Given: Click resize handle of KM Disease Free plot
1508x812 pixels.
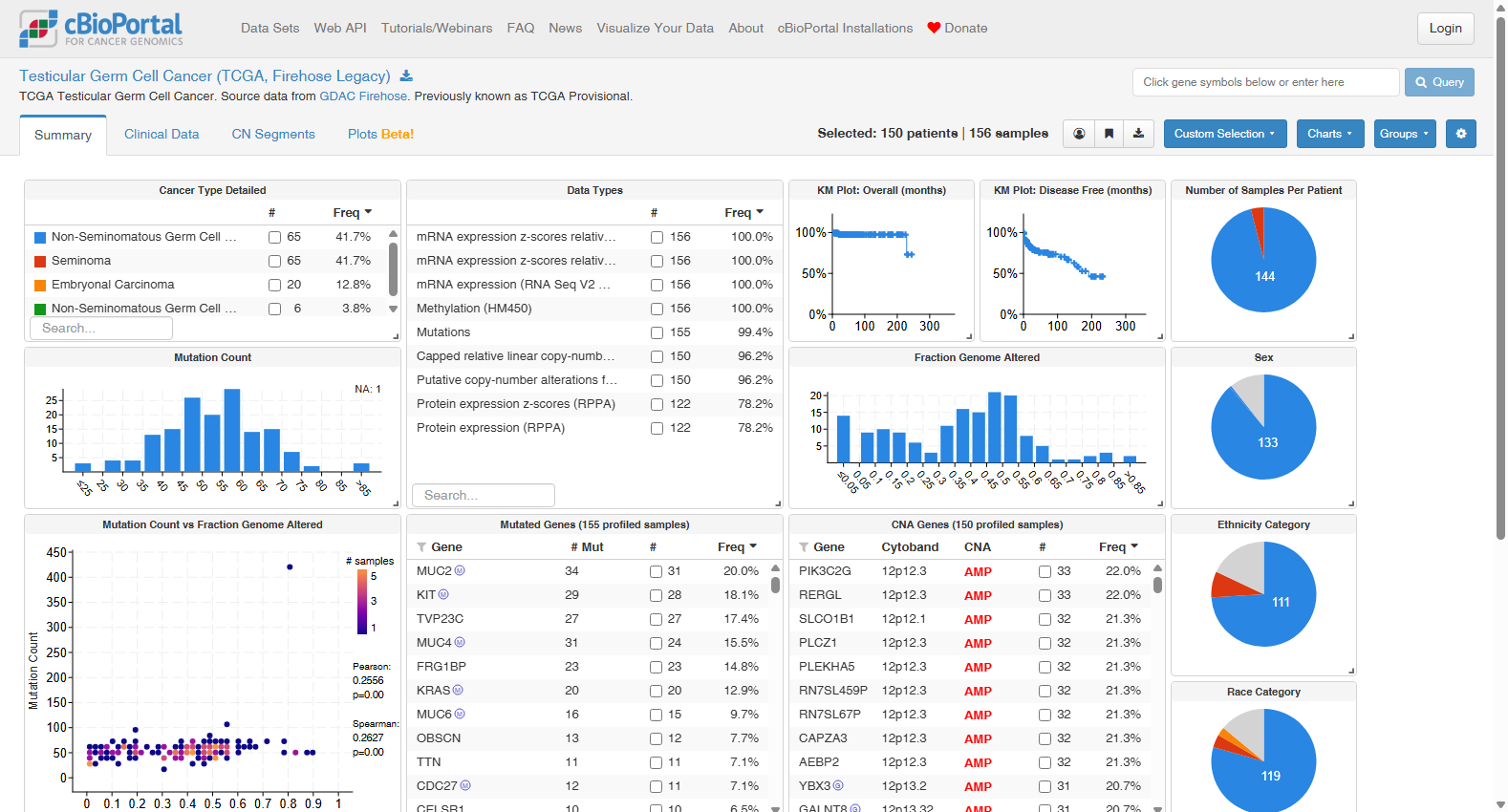Looking at the screenshot, I should pyautogui.click(x=1160, y=336).
